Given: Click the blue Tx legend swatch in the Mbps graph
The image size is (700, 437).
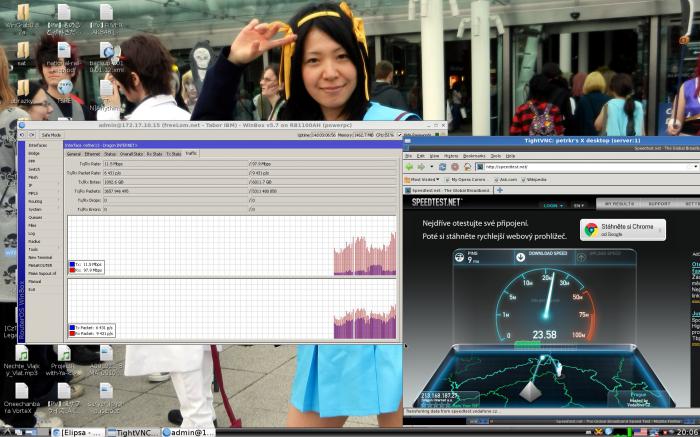Looking at the screenshot, I should coord(72,265).
